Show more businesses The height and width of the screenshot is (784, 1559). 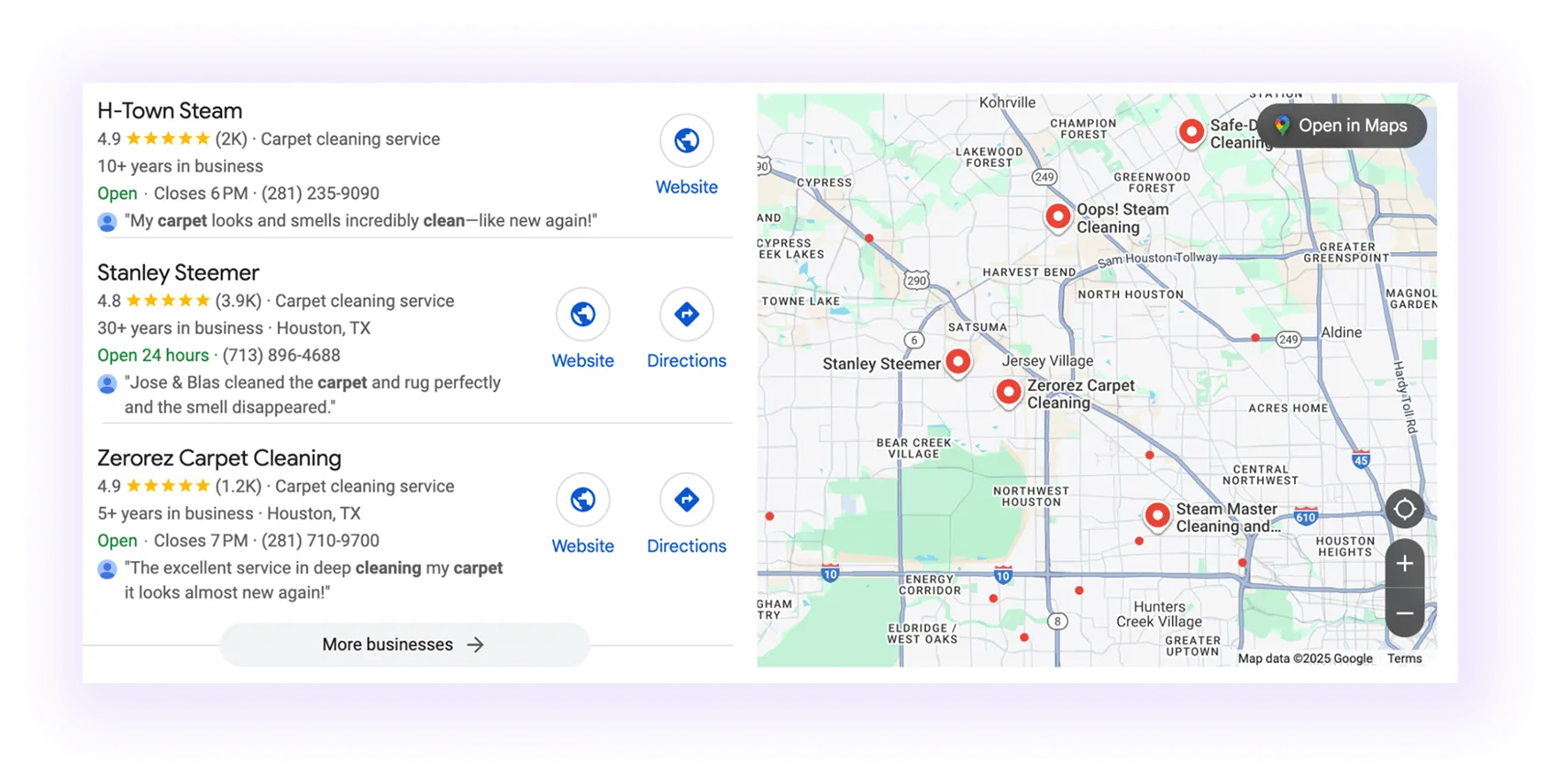tap(404, 645)
